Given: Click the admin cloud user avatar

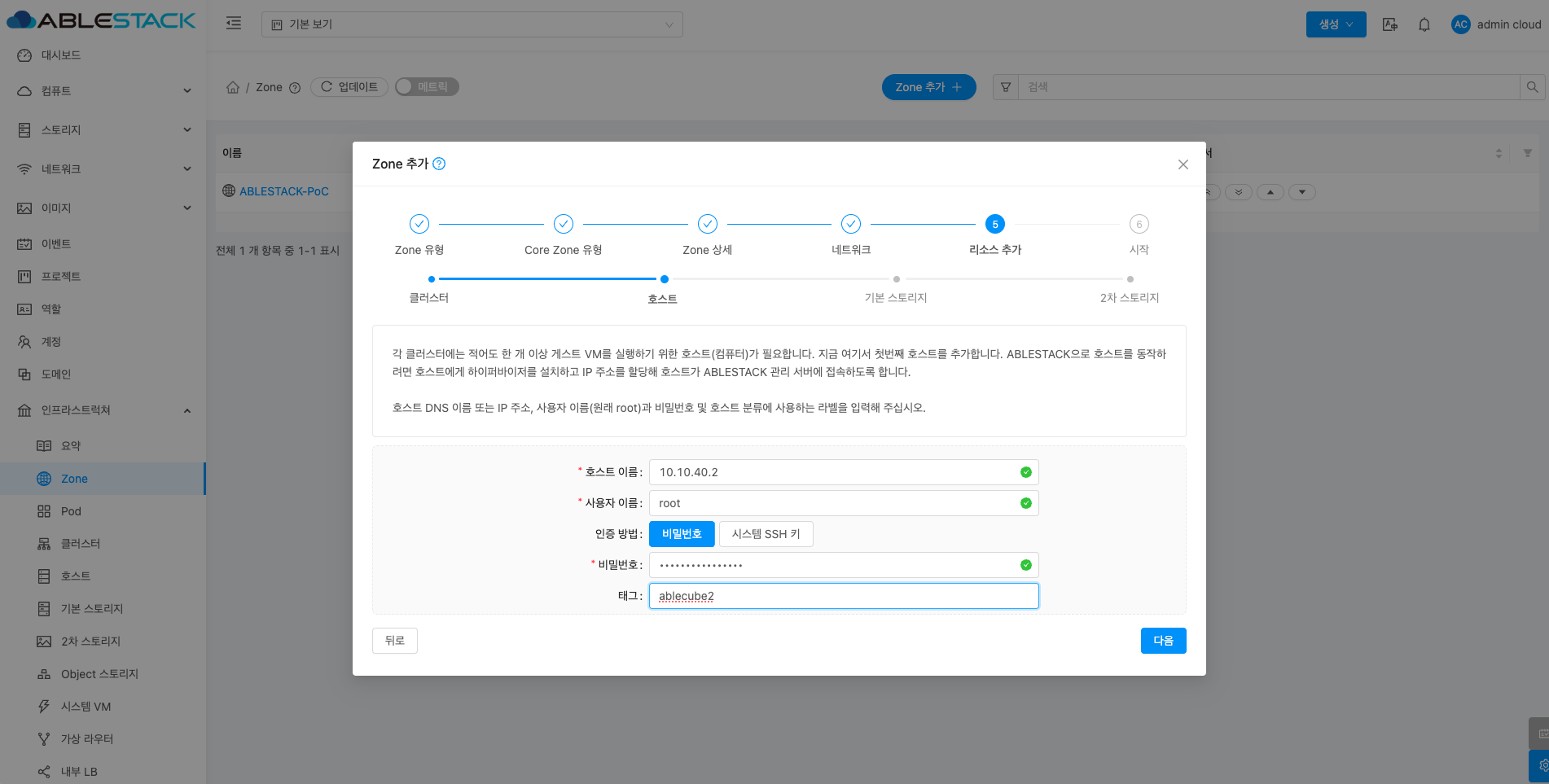Looking at the screenshot, I should pyautogui.click(x=1461, y=24).
